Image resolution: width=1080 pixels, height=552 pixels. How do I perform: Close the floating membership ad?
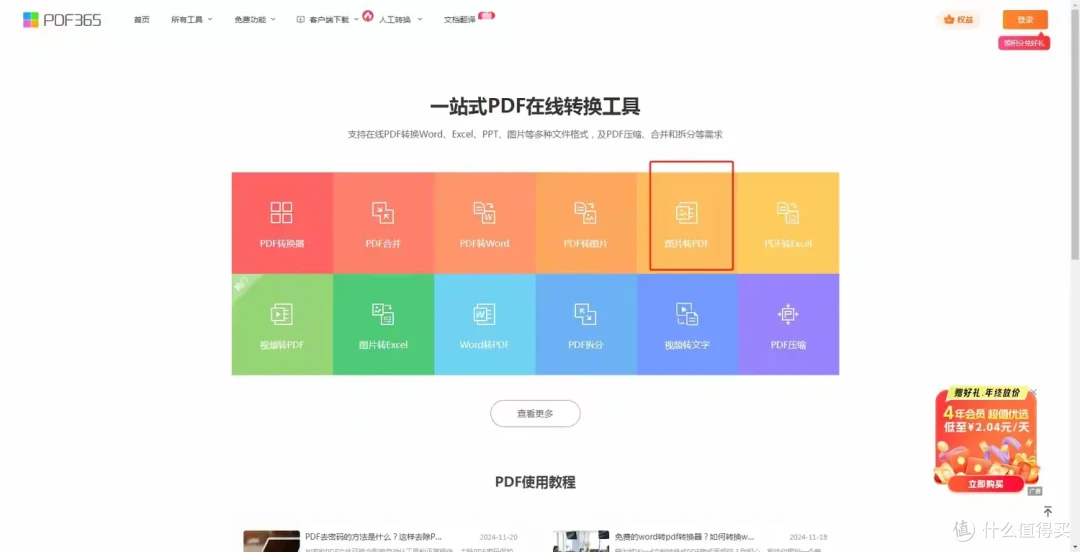point(1033,392)
